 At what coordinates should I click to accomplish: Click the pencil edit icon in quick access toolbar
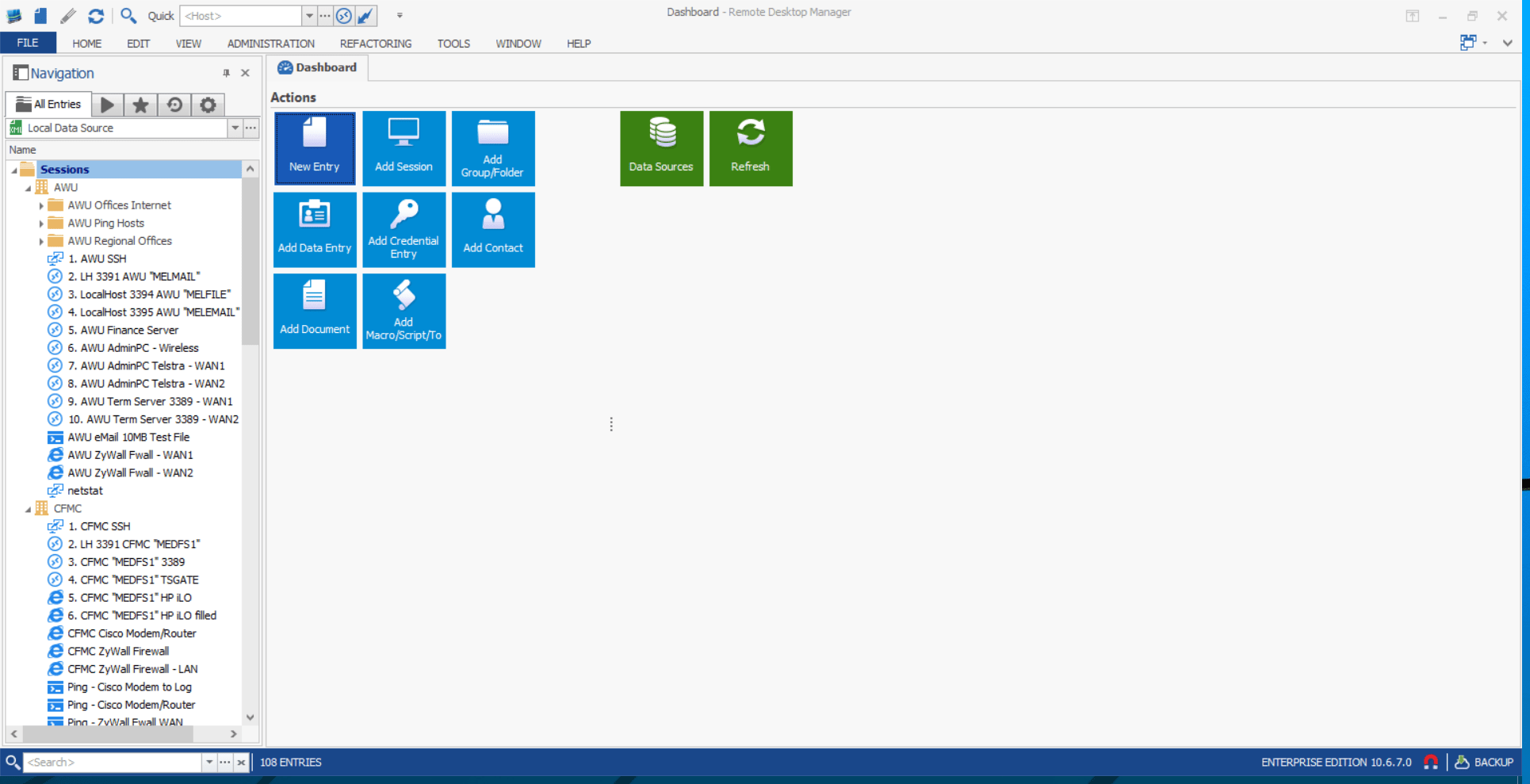pos(68,16)
